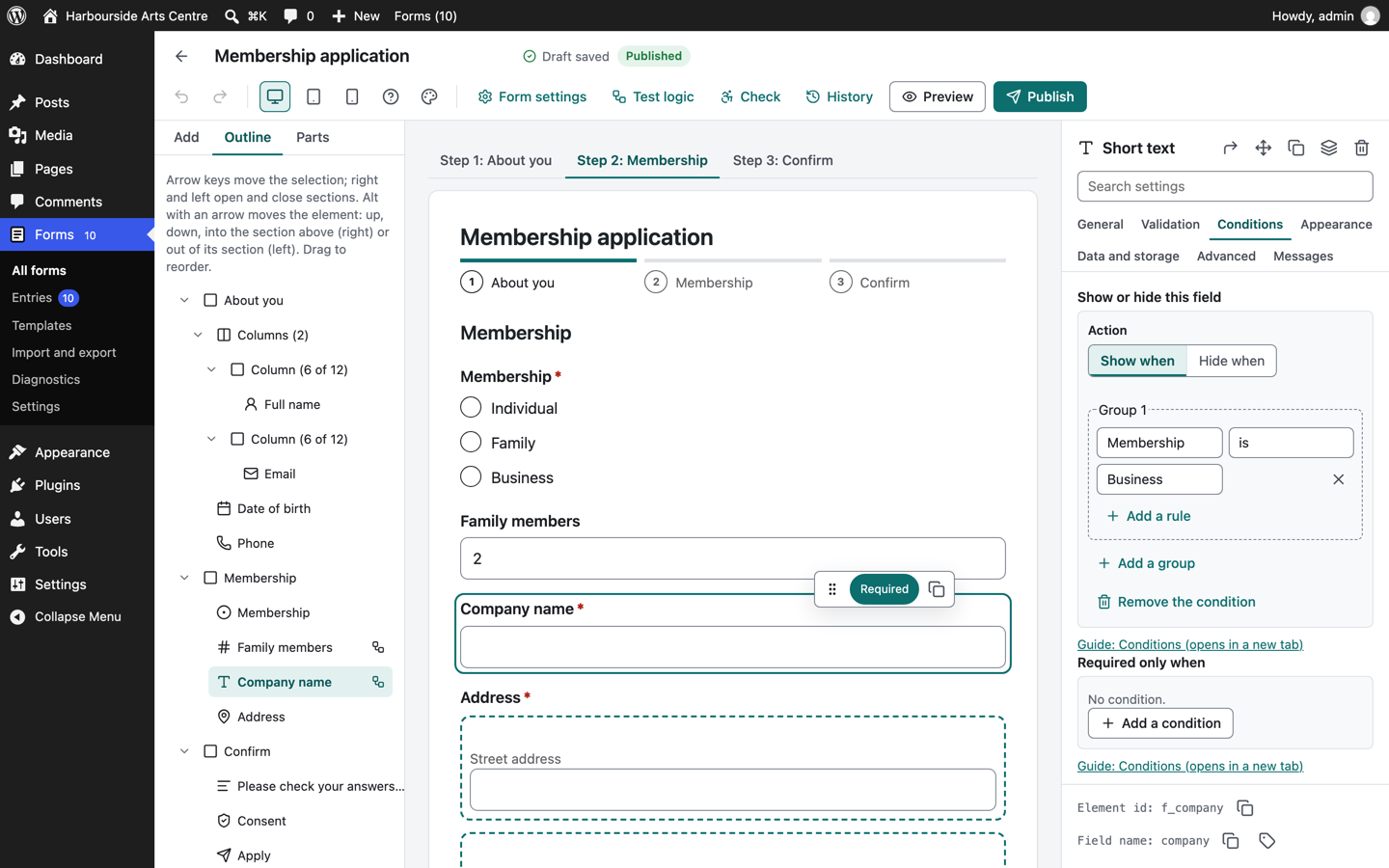Remove the Business rule from Group 1
This screenshot has height=868, width=1389.
pyautogui.click(x=1339, y=479)
